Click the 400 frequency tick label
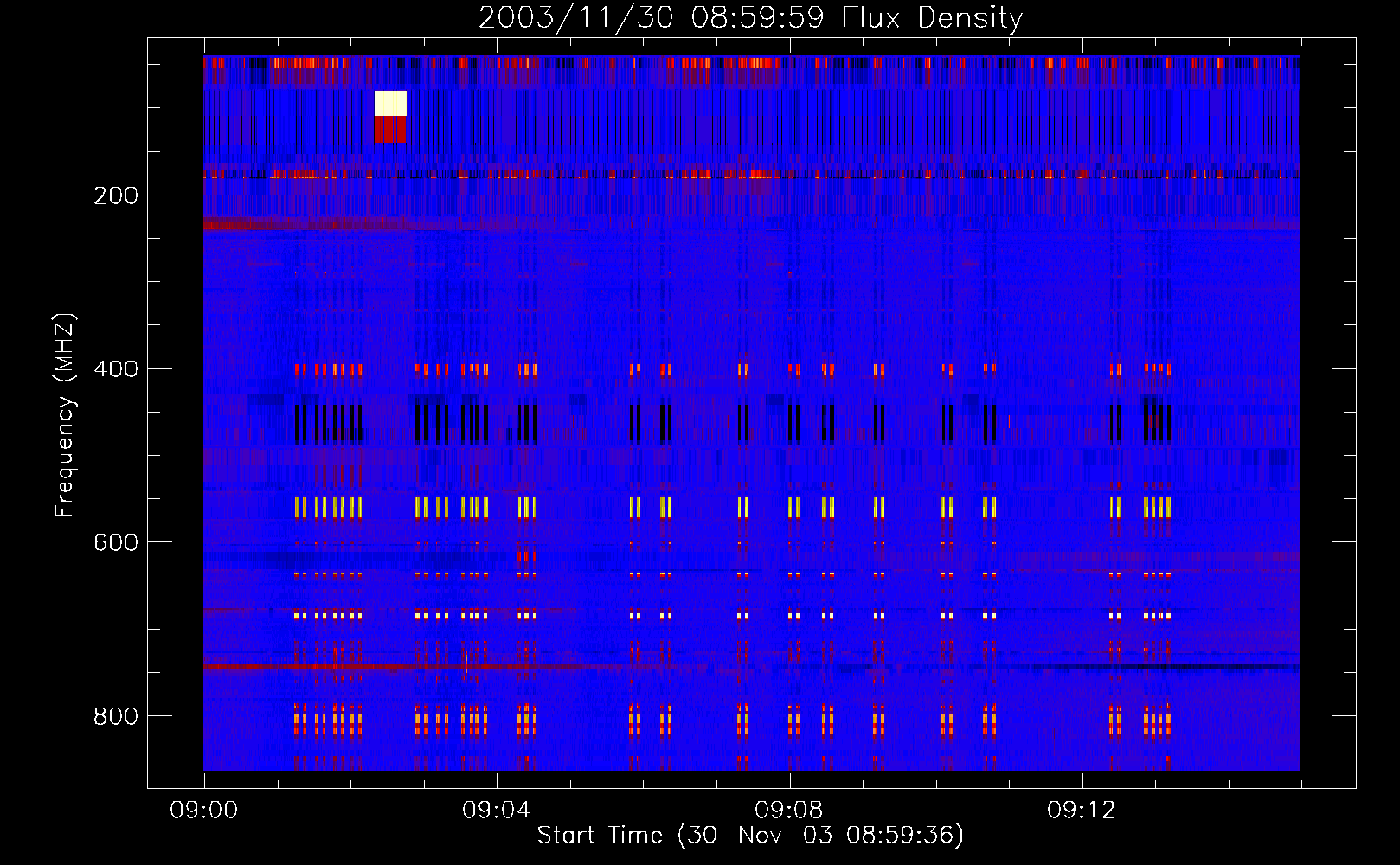1400x865 pixels. pyautogui.click(x=116, y=369)
